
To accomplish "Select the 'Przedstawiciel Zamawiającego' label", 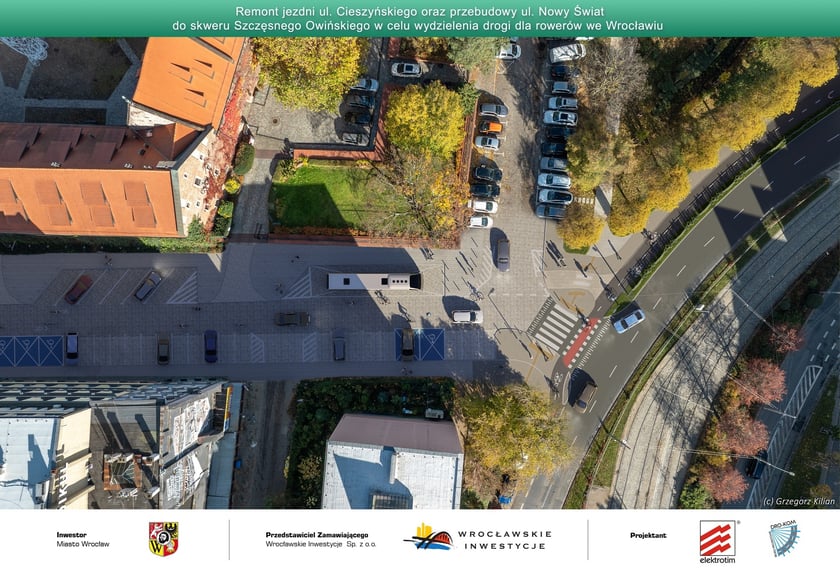I will point(317,535).
